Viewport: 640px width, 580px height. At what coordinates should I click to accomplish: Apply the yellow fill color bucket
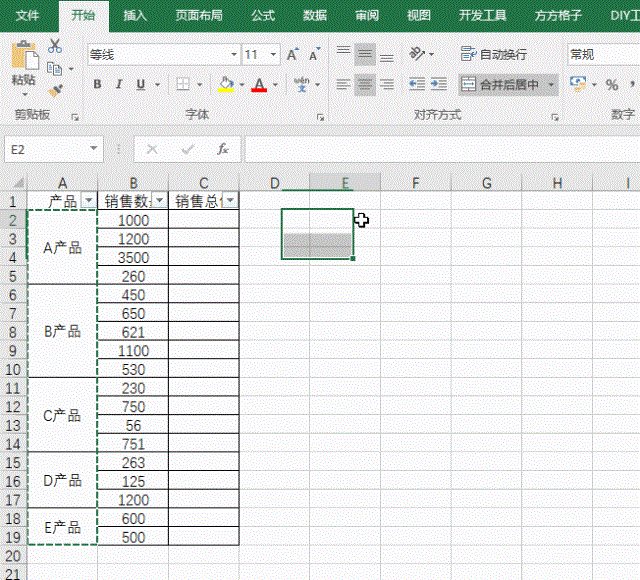225,85
